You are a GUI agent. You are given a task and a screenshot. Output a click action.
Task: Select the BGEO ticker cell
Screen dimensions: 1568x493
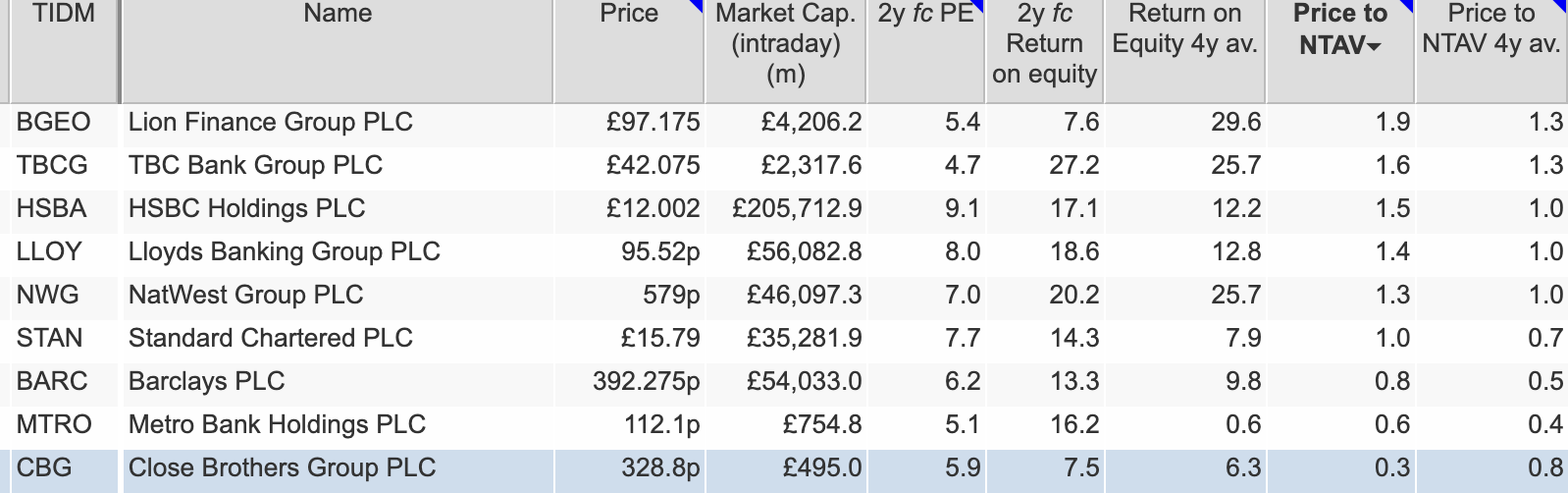pos(54,122)
